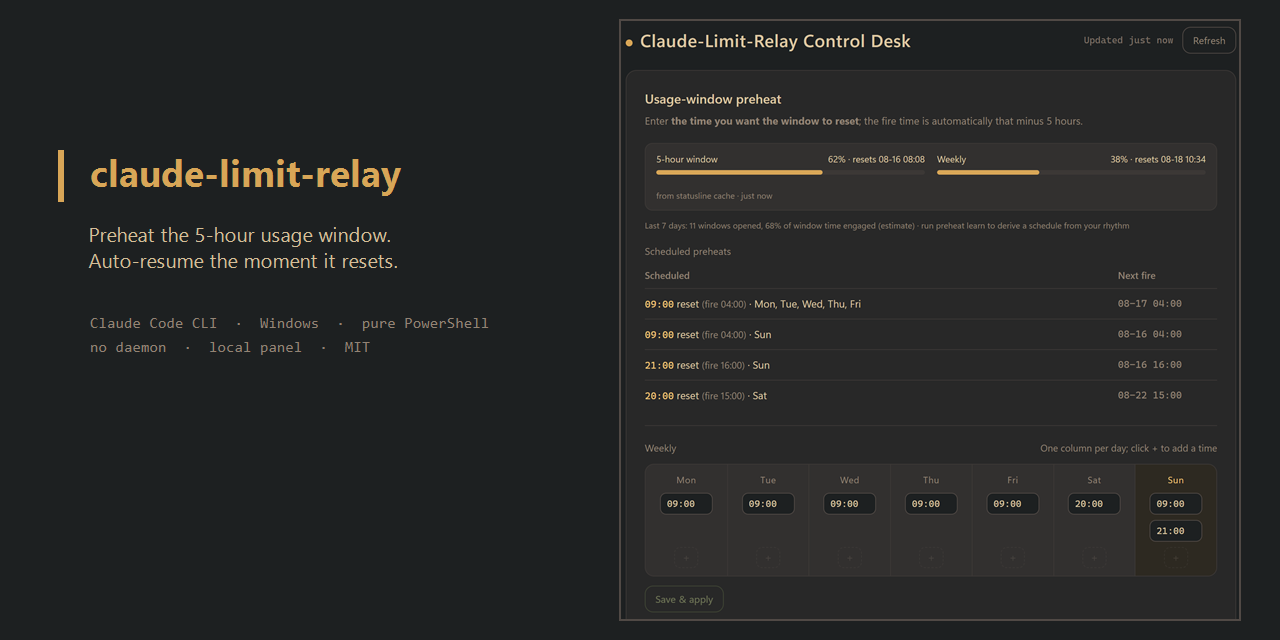Click next fire value 08-22 15:00

pos(1150,395)
